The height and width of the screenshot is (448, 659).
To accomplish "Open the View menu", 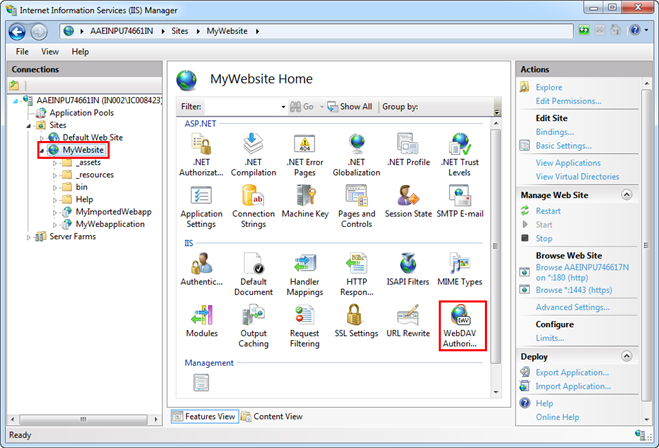I will pyautogui.click(x=49, y=50).
